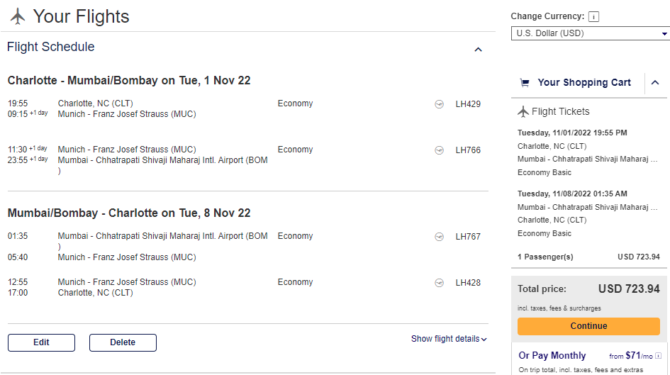Open the Pay Monthly info icon
Image resolution: width=670 pixels, height=375 pixels.
658,356
